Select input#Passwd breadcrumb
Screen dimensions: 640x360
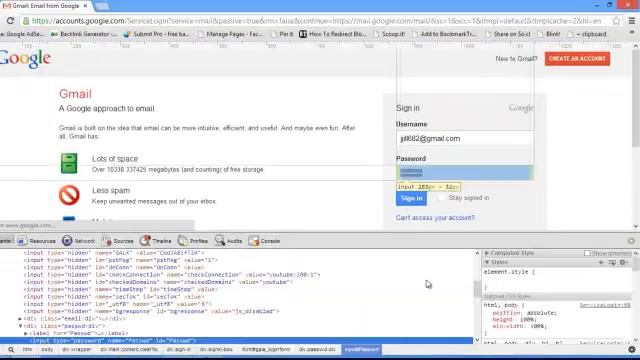click(x=362, y=349)
